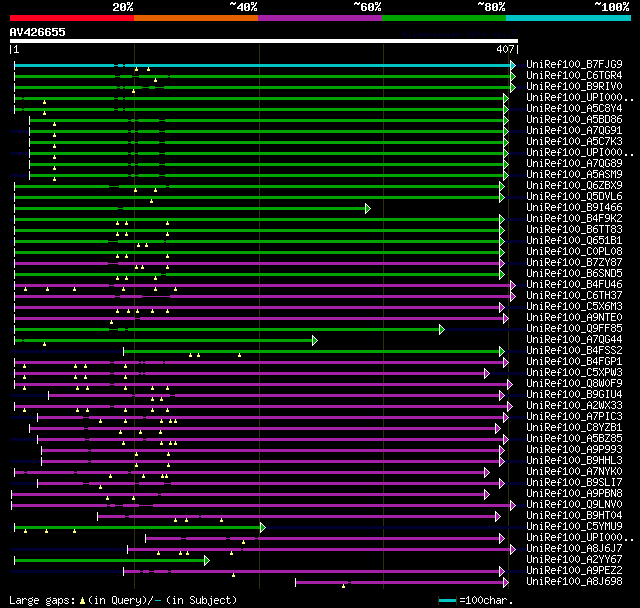Open the UniRef100_A5BD86 hit label

pyautogui.click(x=574, y=120)
